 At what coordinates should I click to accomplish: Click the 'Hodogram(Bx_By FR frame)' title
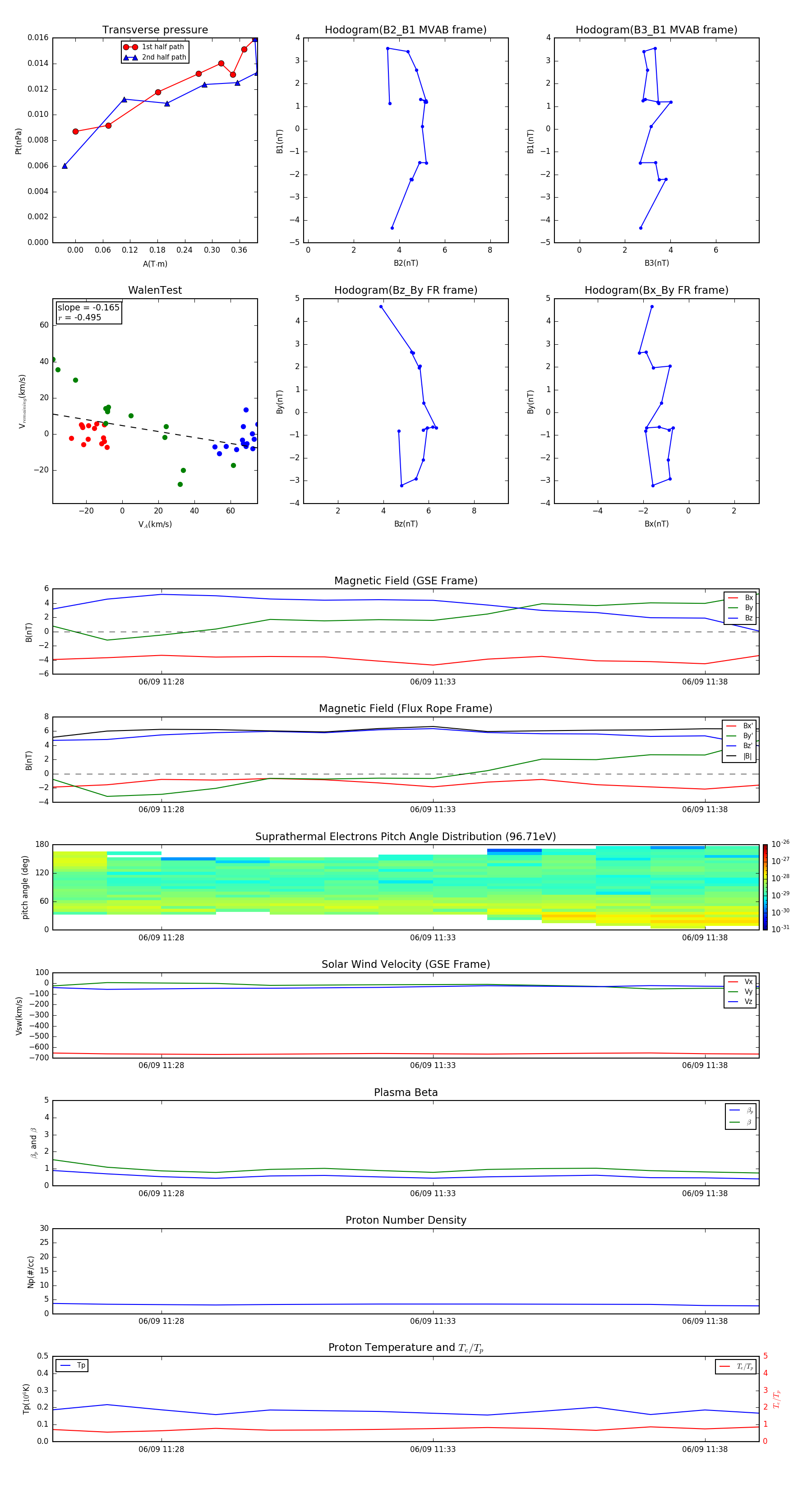click(x=656, y=290)
